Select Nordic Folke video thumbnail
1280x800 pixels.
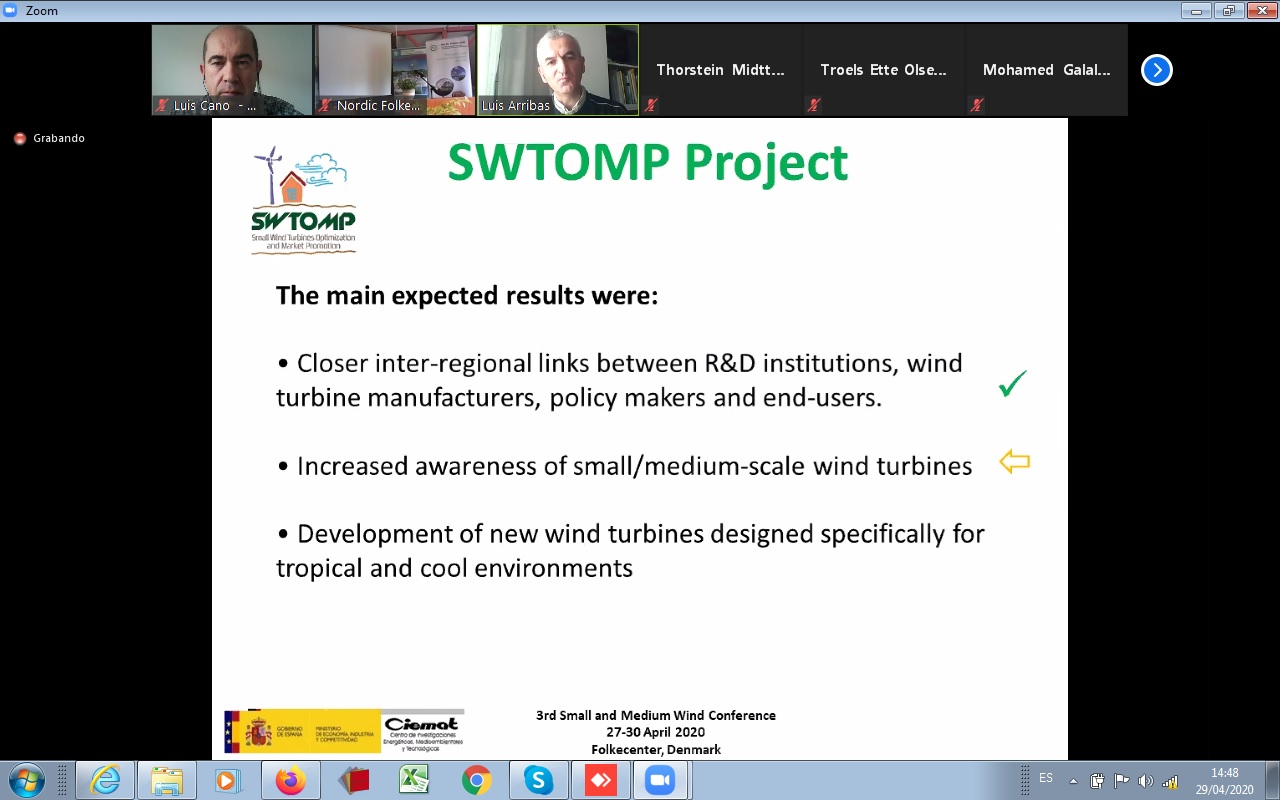tap(395, 70)
